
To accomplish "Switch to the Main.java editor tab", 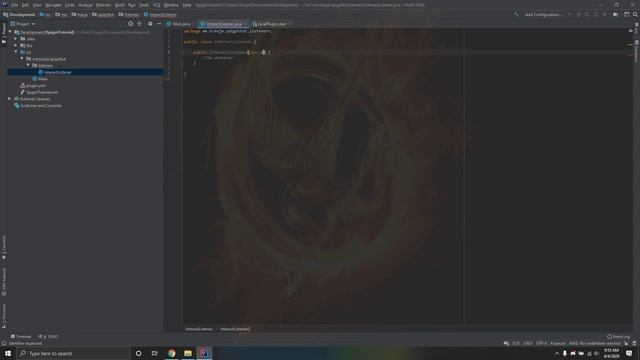I will [x=181, y=24].
